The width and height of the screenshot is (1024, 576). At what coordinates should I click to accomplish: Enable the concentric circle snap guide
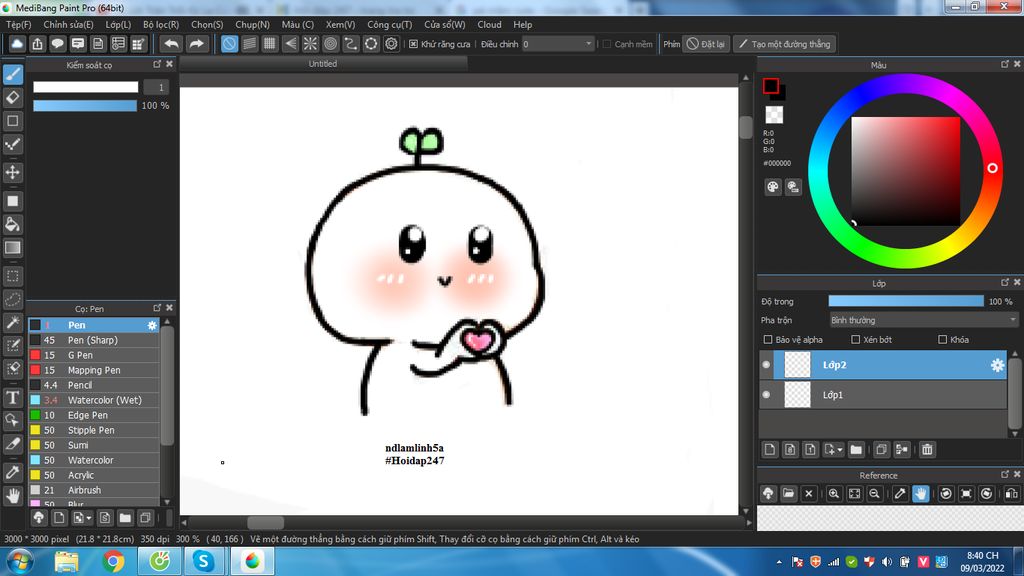click(330, 44)
